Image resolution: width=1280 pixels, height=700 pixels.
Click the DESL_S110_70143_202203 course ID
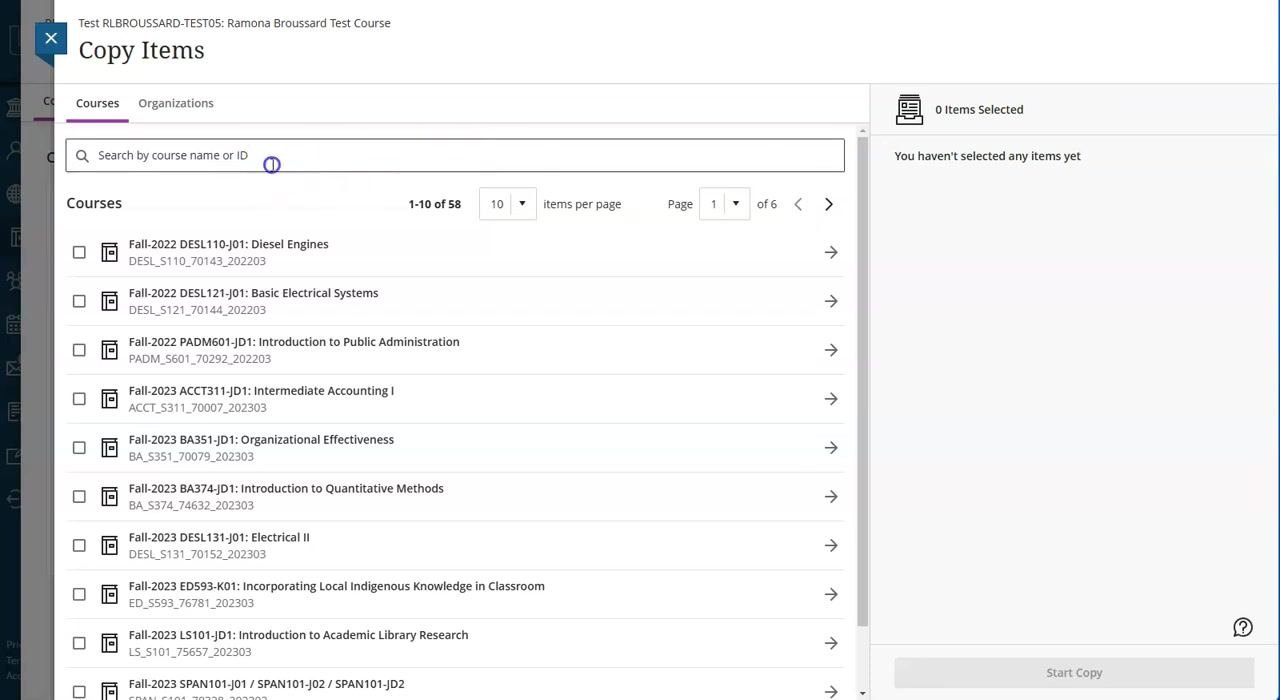point(197,261)
